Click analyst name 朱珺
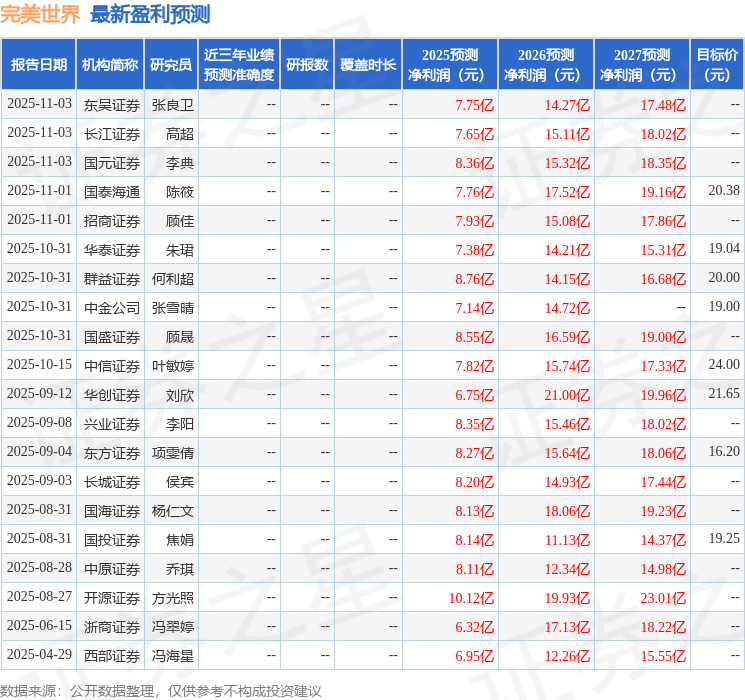Viewport: 745px width, 700px height. (x=180, y=250)
